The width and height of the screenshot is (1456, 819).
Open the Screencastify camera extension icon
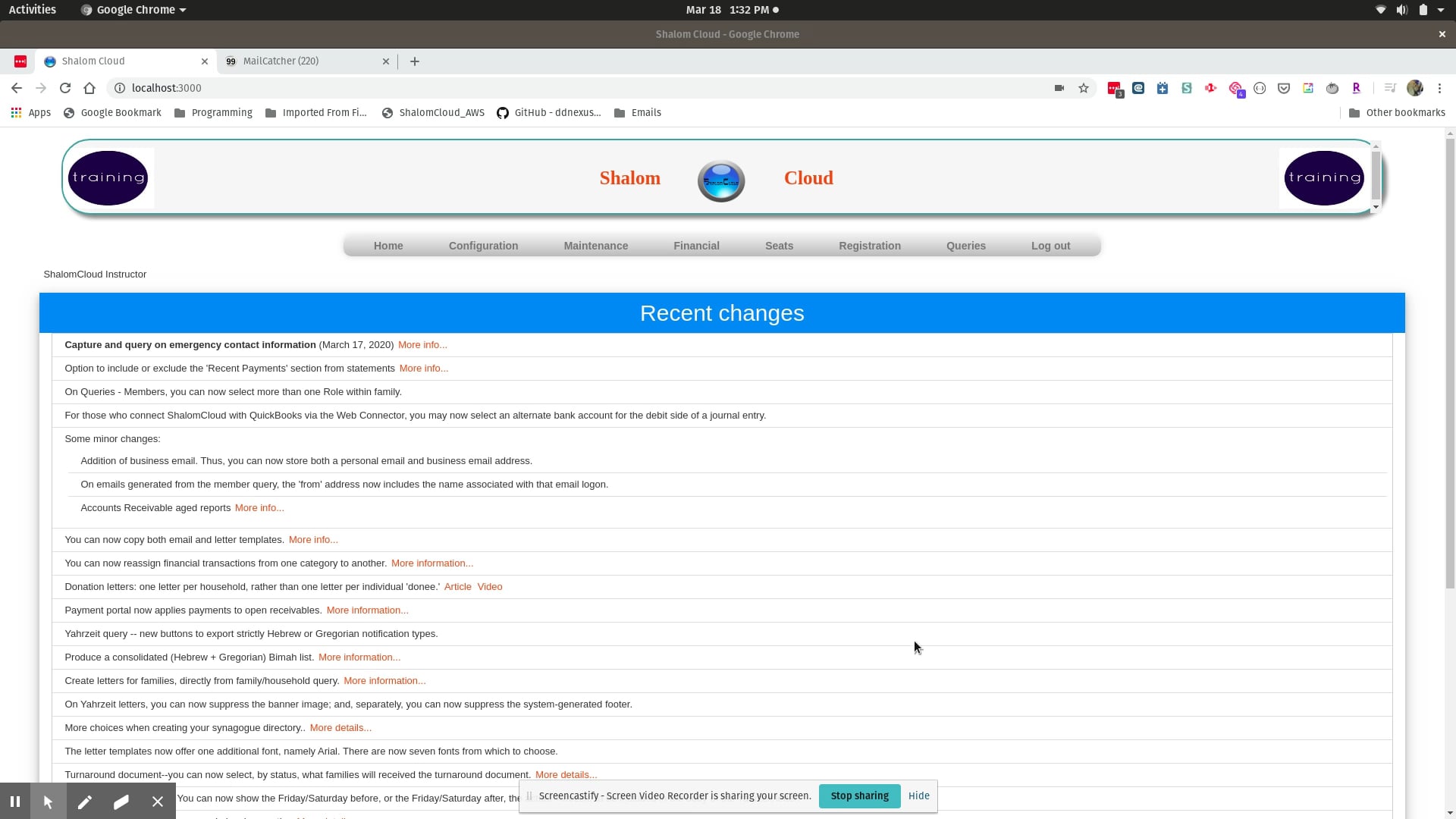pyautogui.click(x=1059, y=88)
